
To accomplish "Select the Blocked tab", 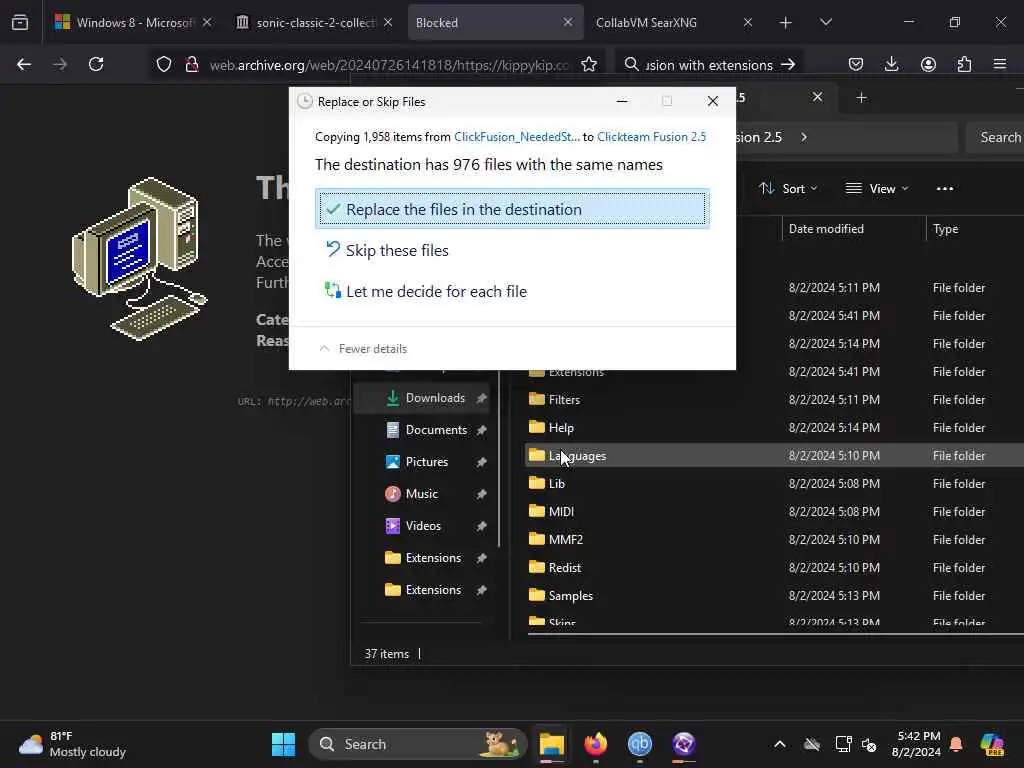I will pos(494,22).
